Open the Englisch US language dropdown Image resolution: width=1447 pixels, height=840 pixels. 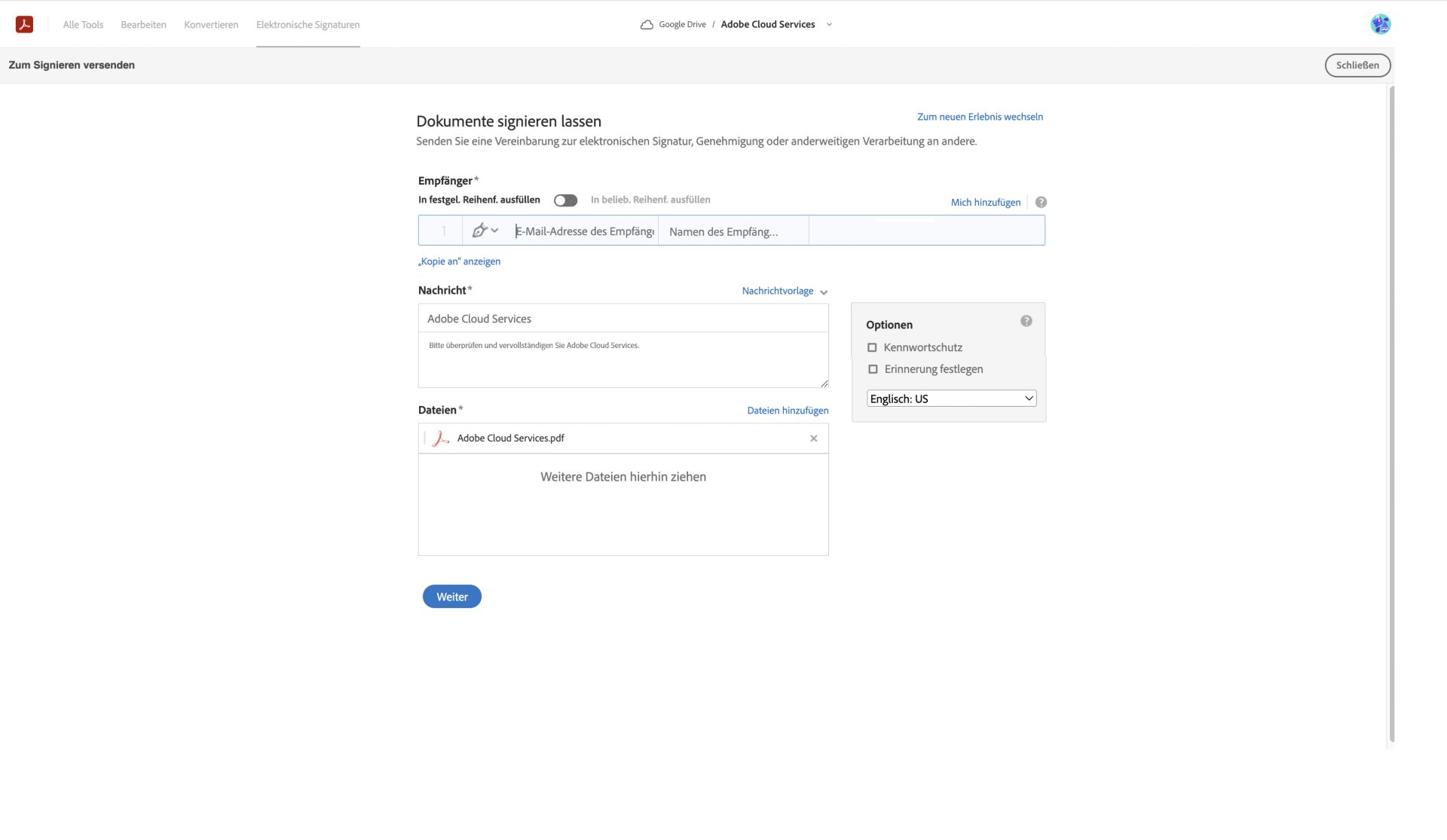(950, 398)
